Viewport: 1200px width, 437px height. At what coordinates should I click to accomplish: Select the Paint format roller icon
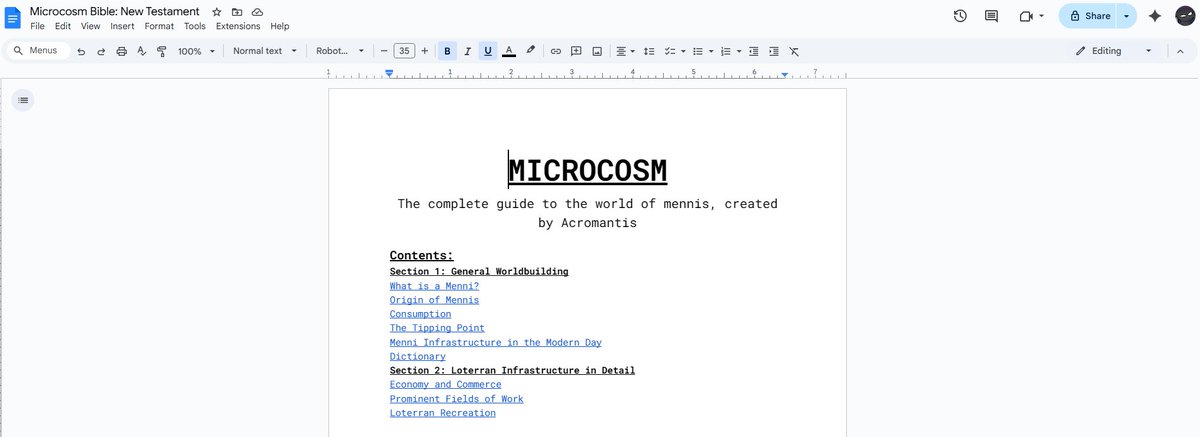[x=161, y=51]
